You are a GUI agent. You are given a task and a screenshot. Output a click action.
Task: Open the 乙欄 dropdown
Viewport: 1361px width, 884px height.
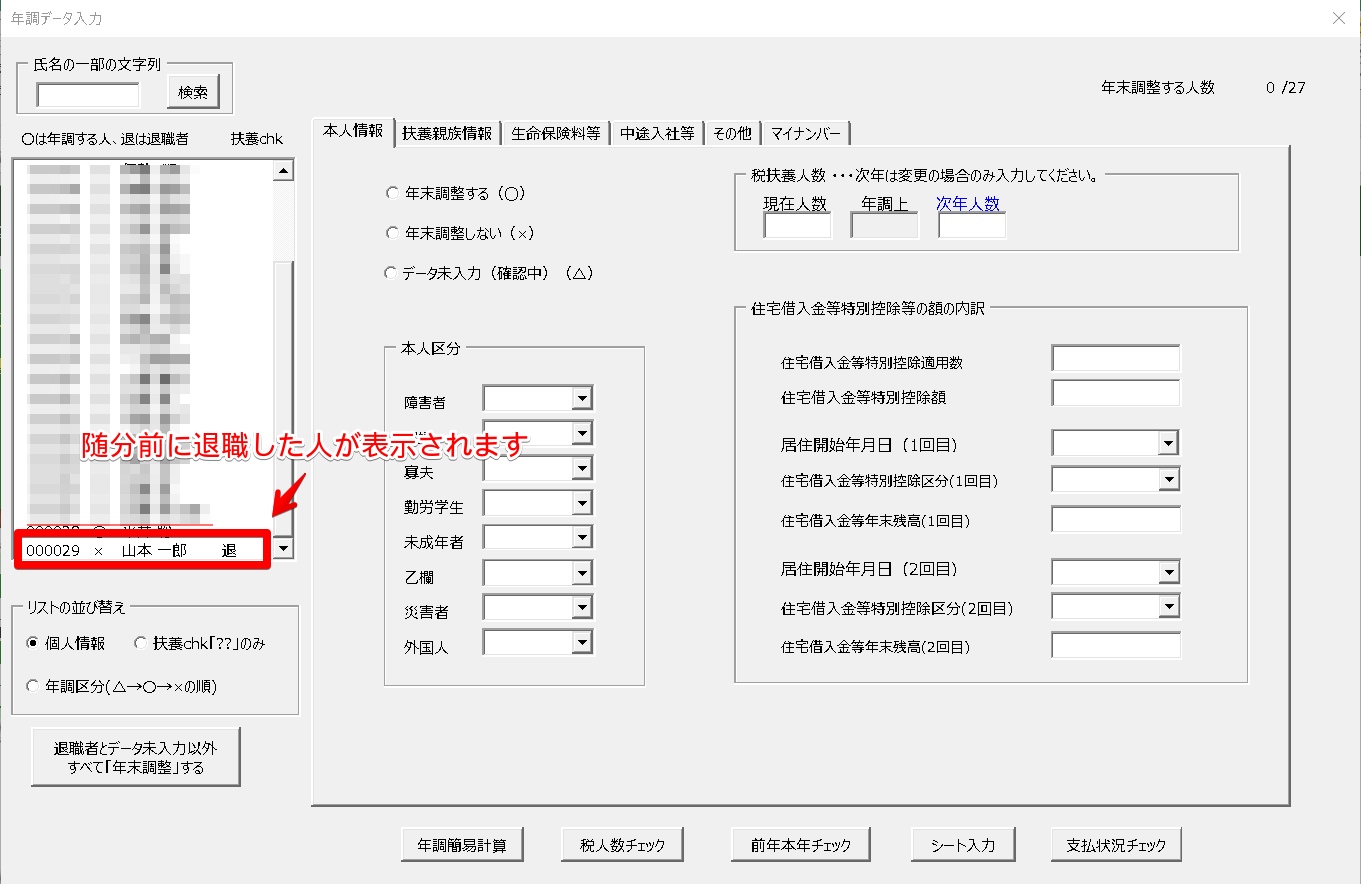(x=582, y=573)
